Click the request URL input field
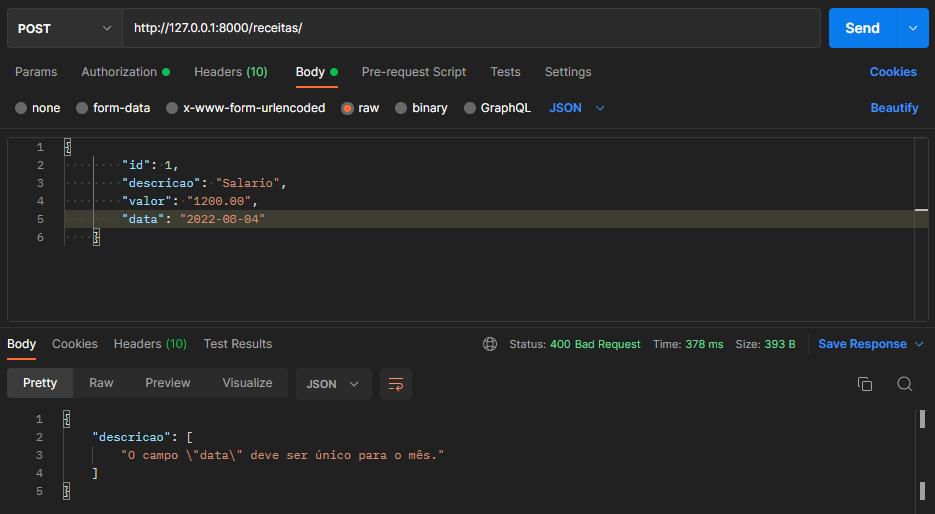This screenshot has height=514, width=935. click(471, 28)
